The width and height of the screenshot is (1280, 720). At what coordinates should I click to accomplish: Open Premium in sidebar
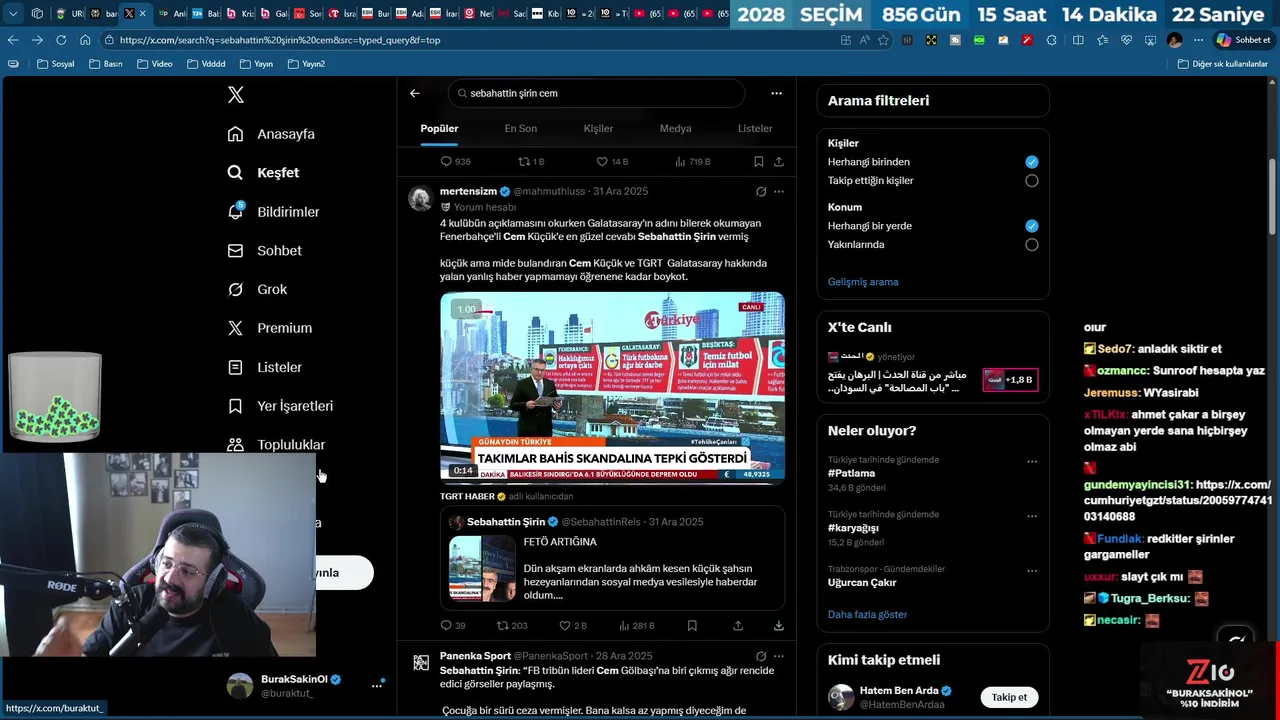pos(269,328)
